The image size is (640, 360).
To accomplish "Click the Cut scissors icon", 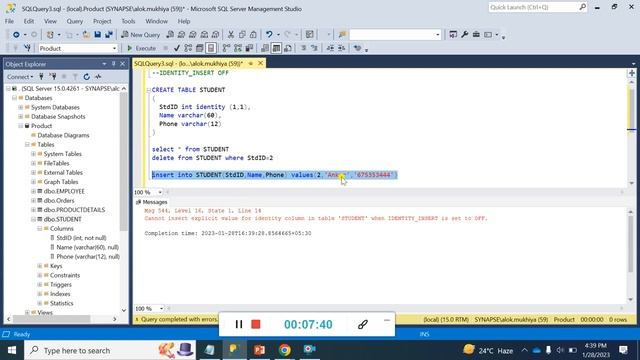I will pos(231,35).
